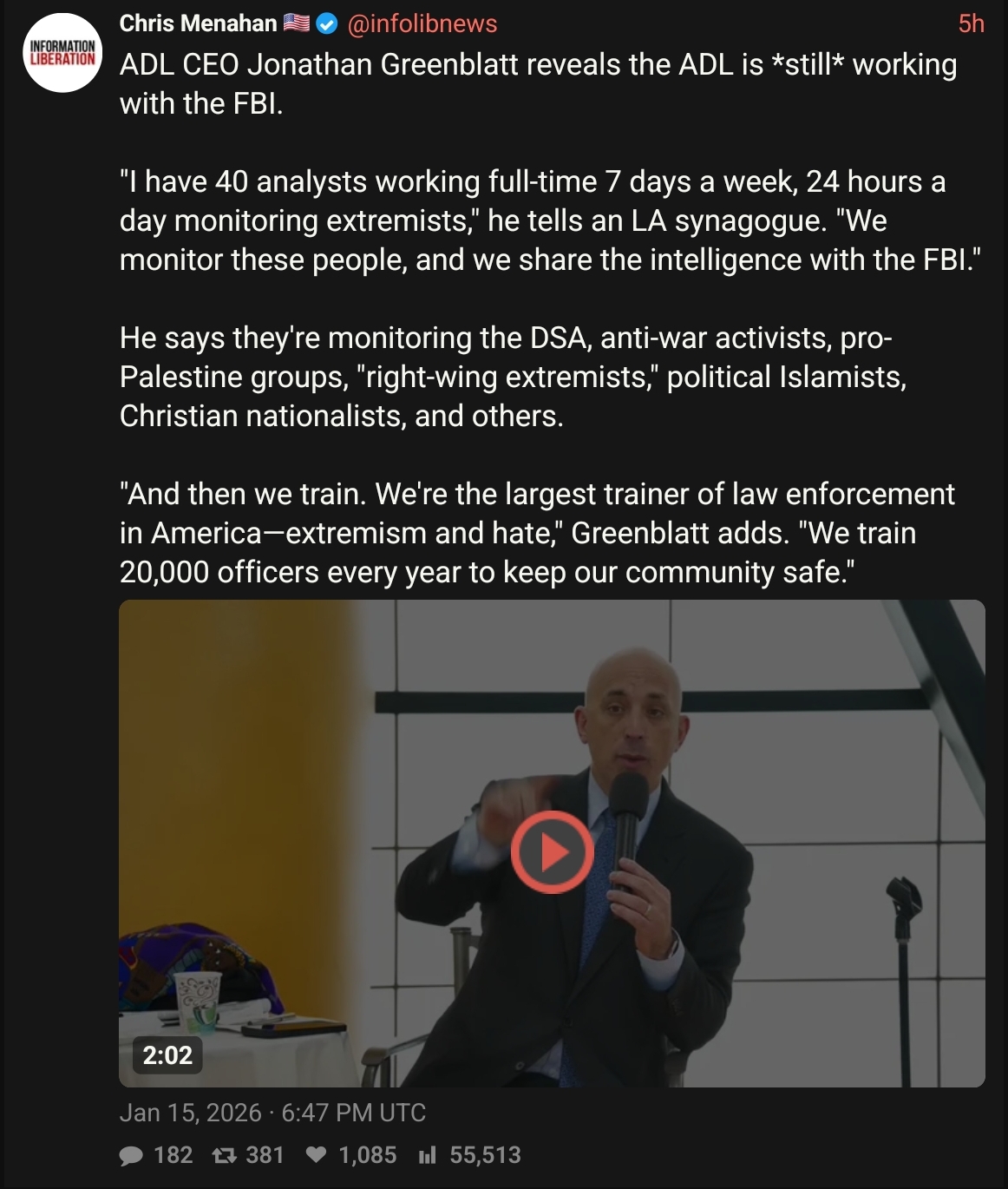
Task: Click the 2:02 video duration badge
Action: click(x=167, y=1055)
